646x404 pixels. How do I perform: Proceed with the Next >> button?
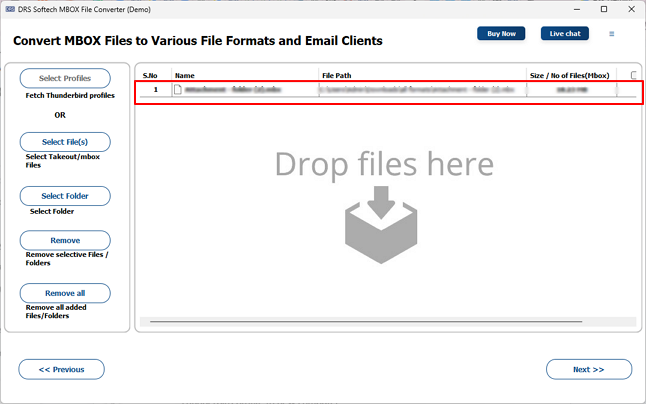point(589,369)
